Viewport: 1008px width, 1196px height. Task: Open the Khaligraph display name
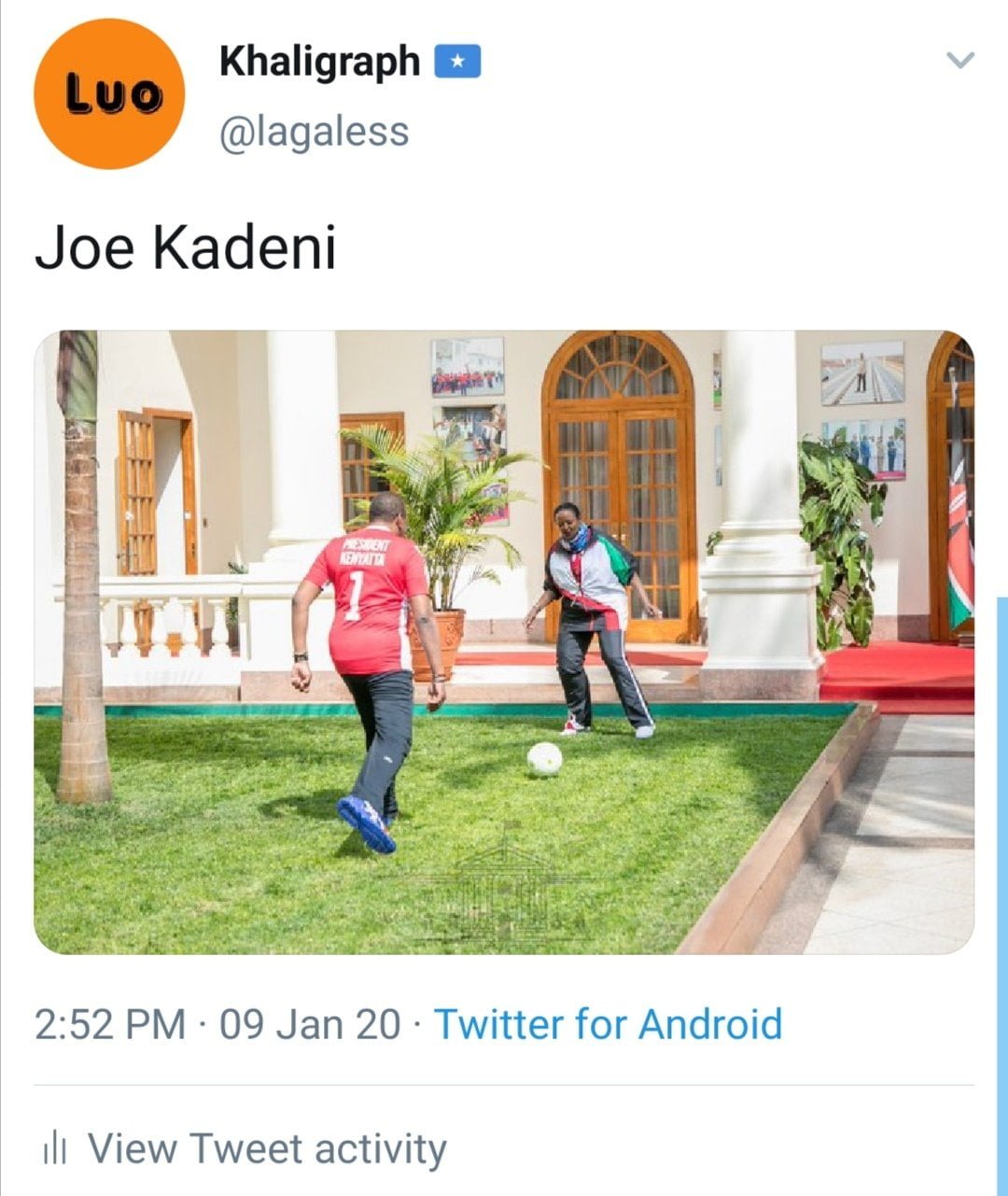[x=320, y=63]
